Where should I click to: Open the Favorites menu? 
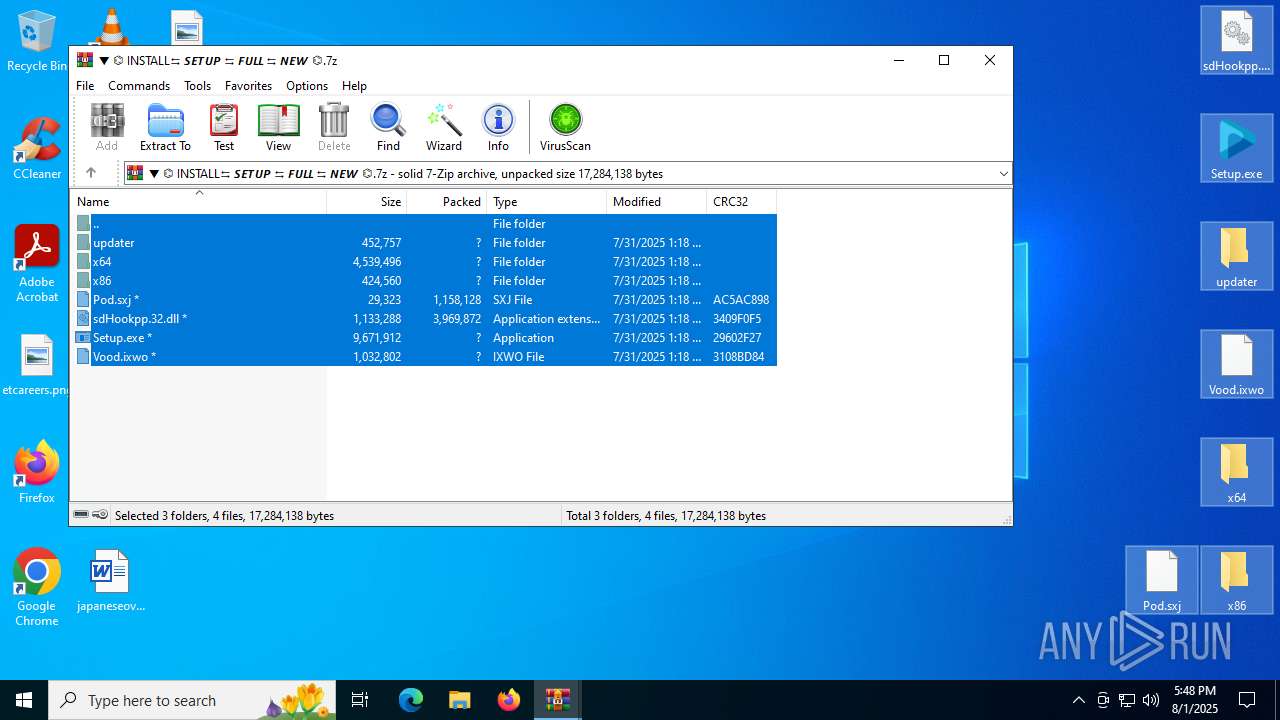click(x=248, y=86)
